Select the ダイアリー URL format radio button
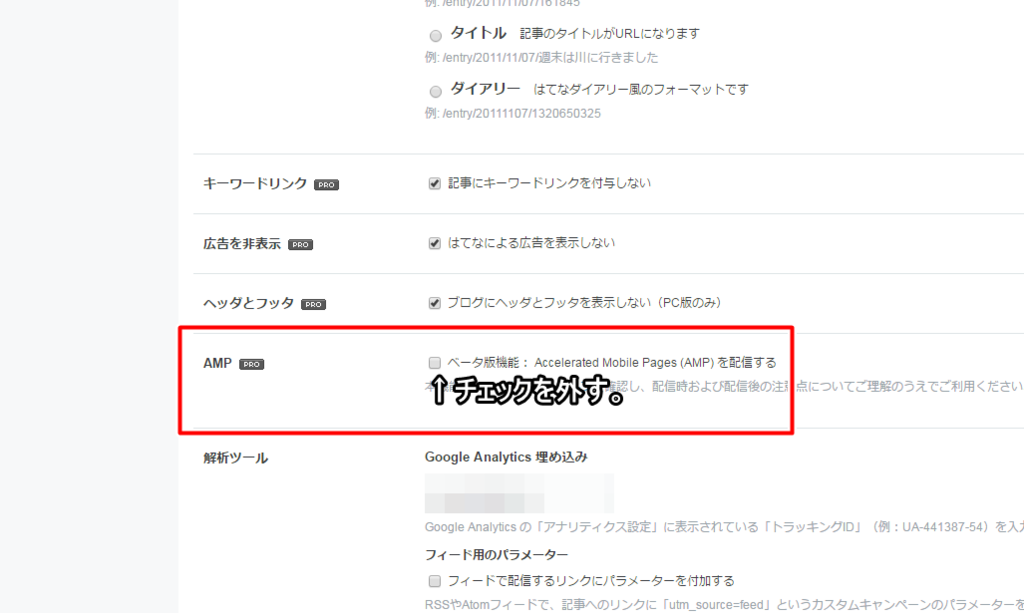 click(x=436, y=91)
